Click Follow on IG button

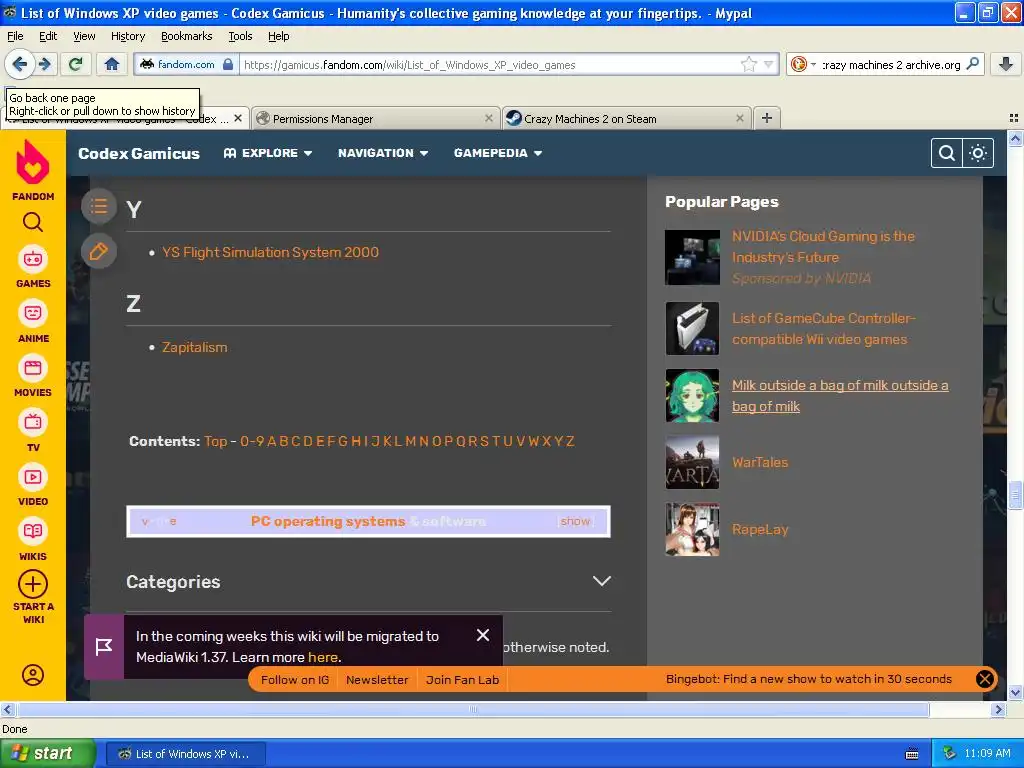(x=295, y=680)
